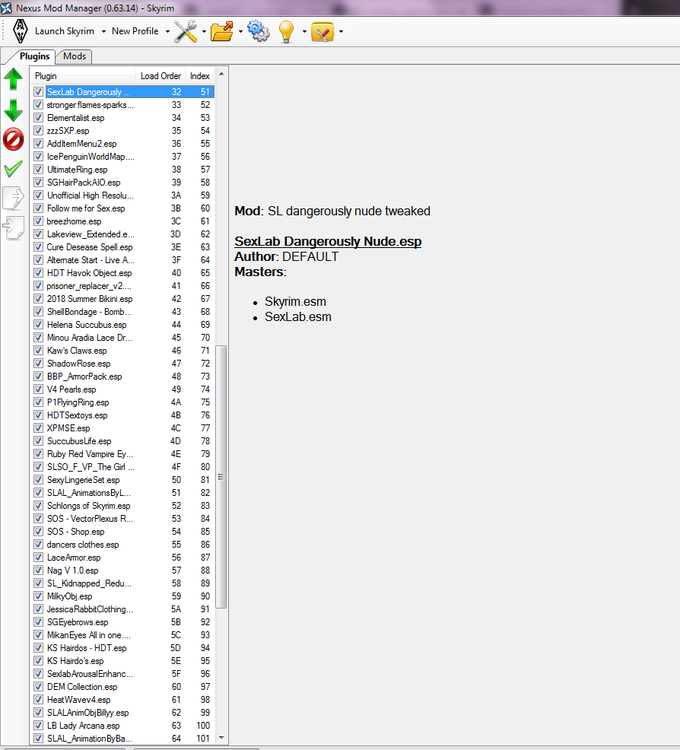Click Launch Skyrim button
The height and width of the screenshot is (750, 680).
65,31
